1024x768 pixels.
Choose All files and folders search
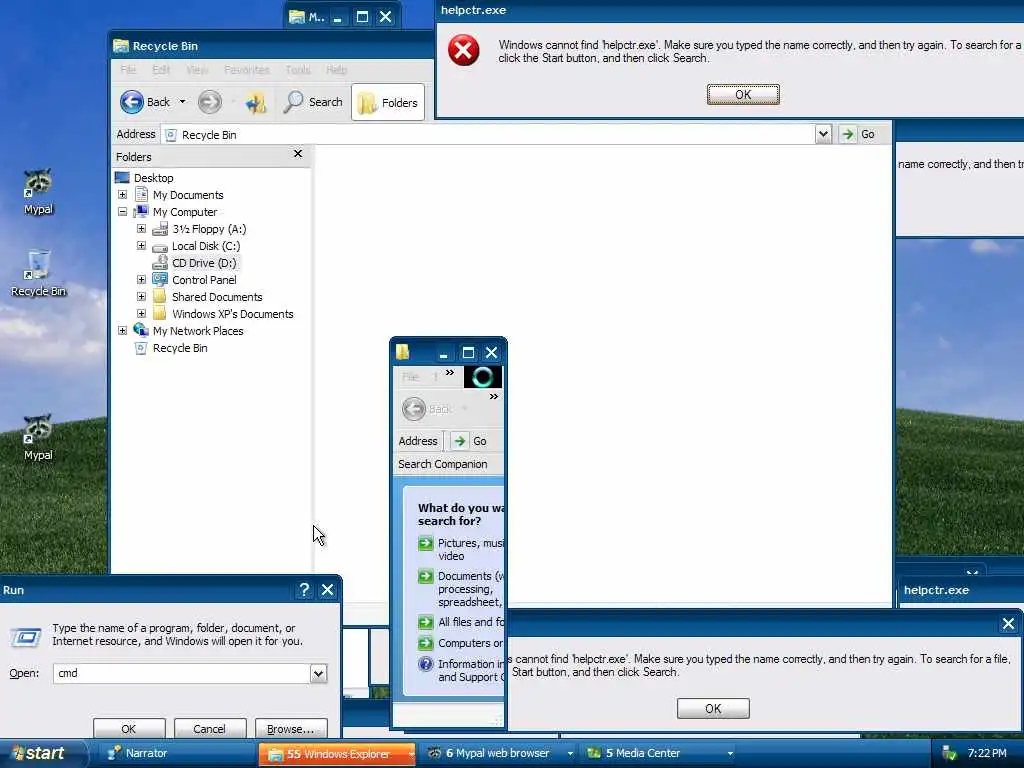[461, 622]
